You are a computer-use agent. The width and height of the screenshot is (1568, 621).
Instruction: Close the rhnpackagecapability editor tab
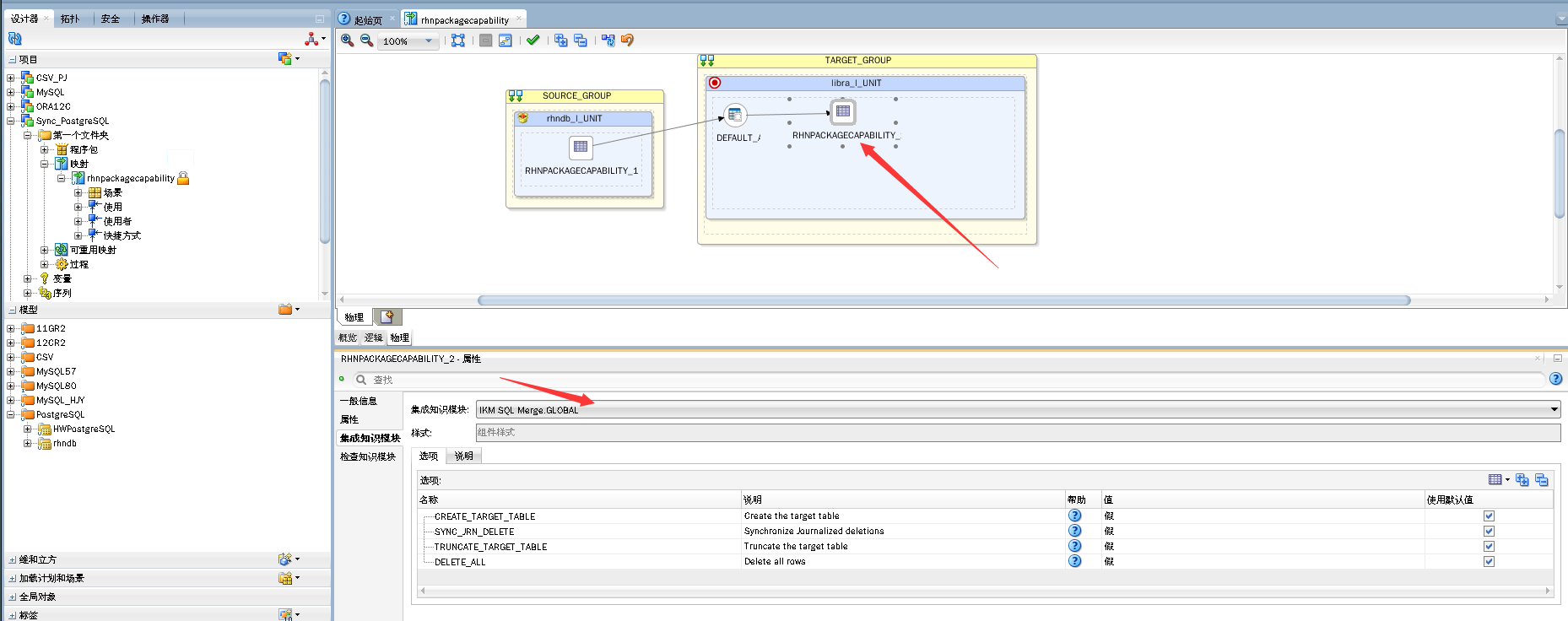point(519,19)
